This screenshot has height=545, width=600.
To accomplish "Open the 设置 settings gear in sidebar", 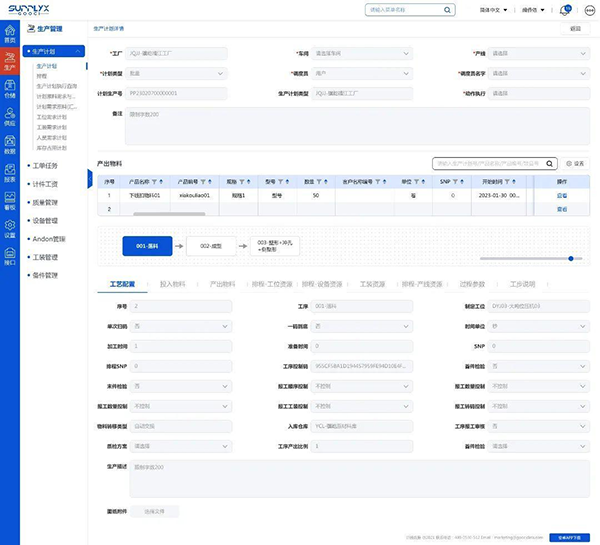I will (x=10, y=228).
